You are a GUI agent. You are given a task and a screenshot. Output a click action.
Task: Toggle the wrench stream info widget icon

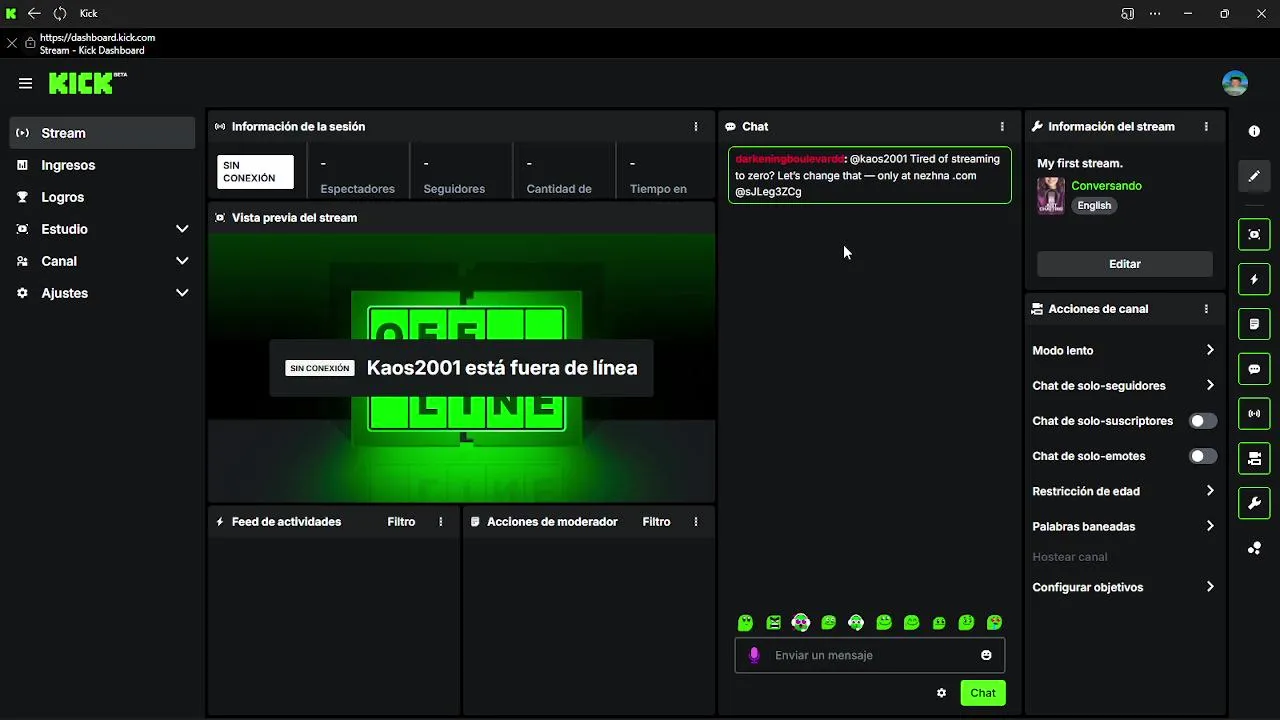[1254, 503]
